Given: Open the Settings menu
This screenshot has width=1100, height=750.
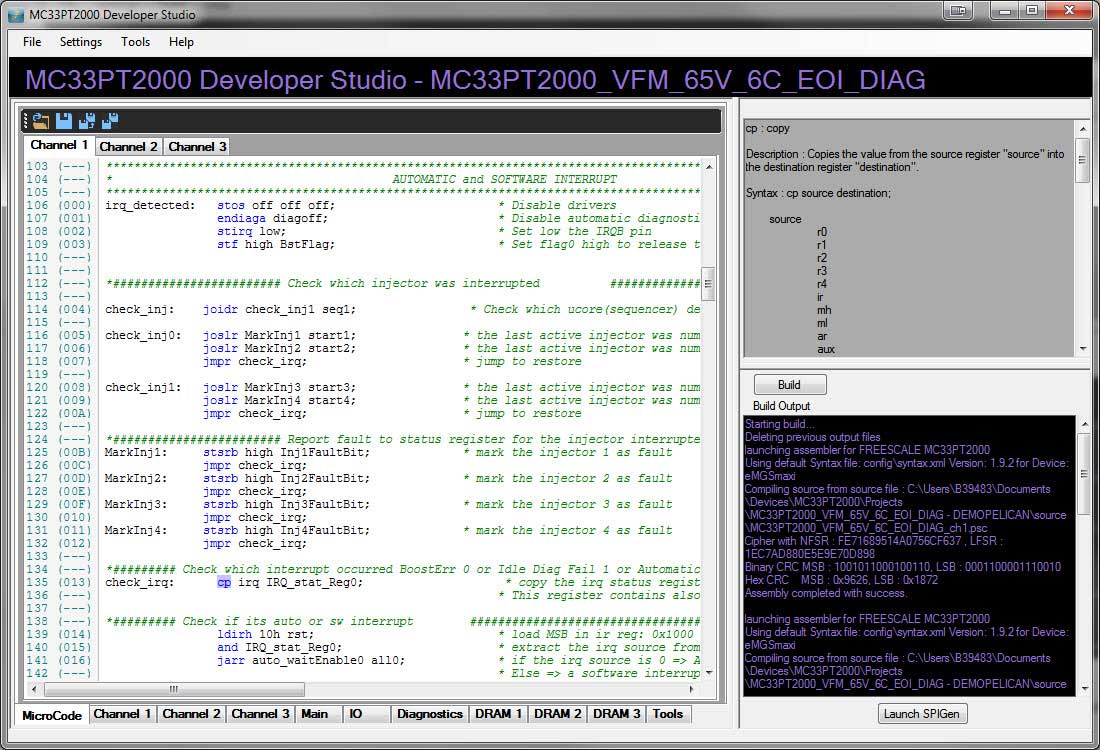Looking at the screenshot, I should (80, 42).
